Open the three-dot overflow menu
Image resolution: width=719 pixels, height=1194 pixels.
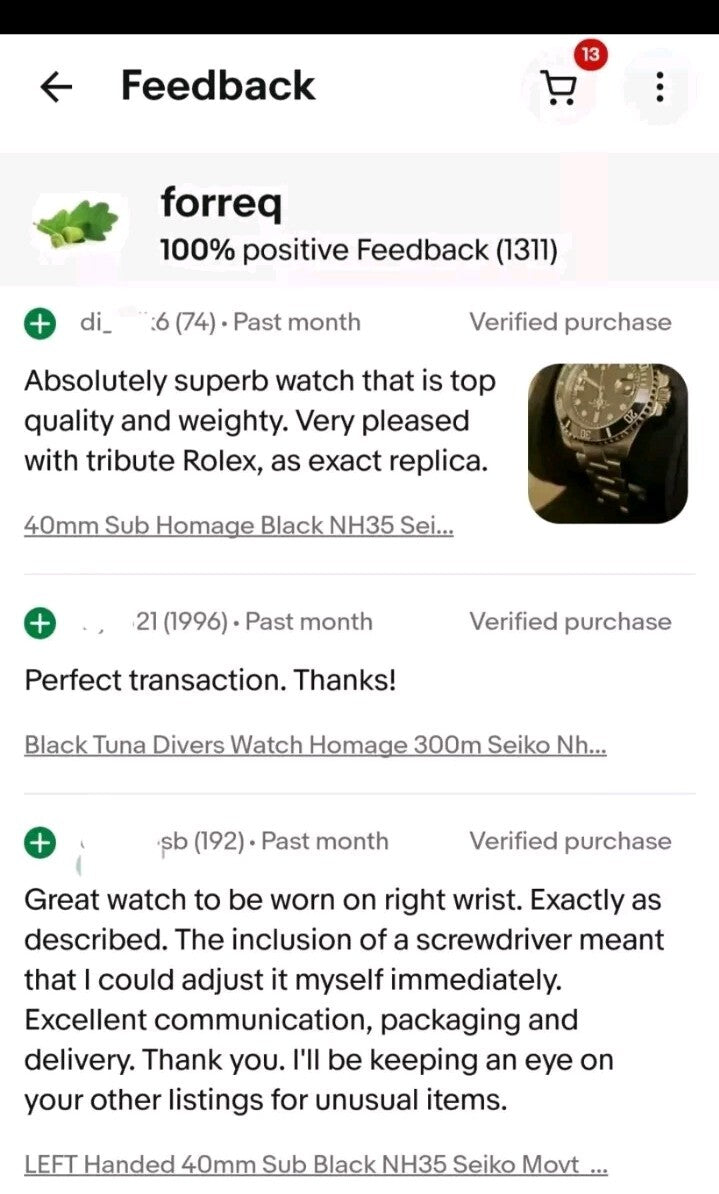point(659,88)
